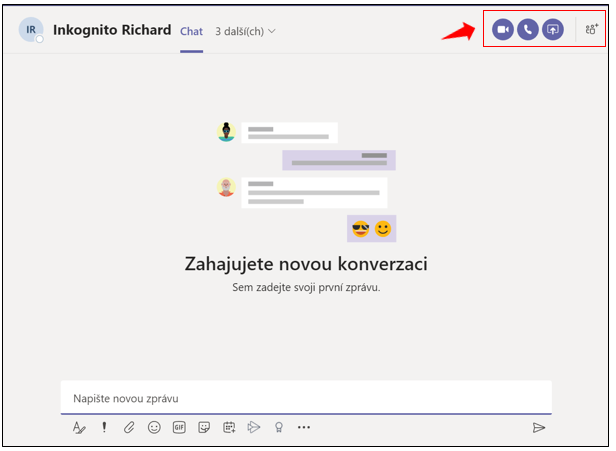Mark message as important with exclamation icon
Viewport: 616px width, 451px height.
coord(104,427)
